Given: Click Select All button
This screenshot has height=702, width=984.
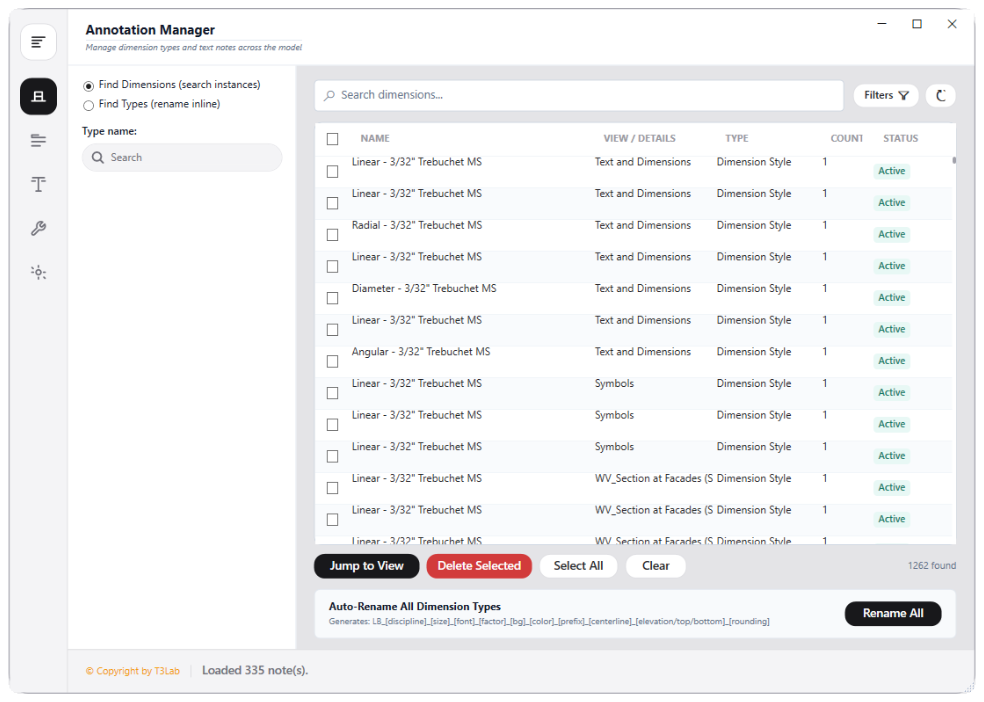Looking at the screenshot, I should click(578, 566).
